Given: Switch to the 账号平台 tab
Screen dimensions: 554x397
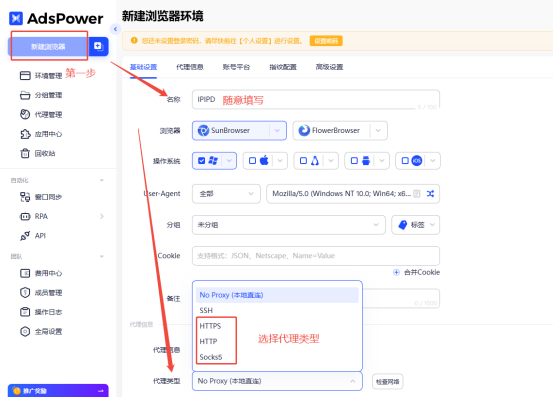Looking at the screenshot, I should click(236, 67).
